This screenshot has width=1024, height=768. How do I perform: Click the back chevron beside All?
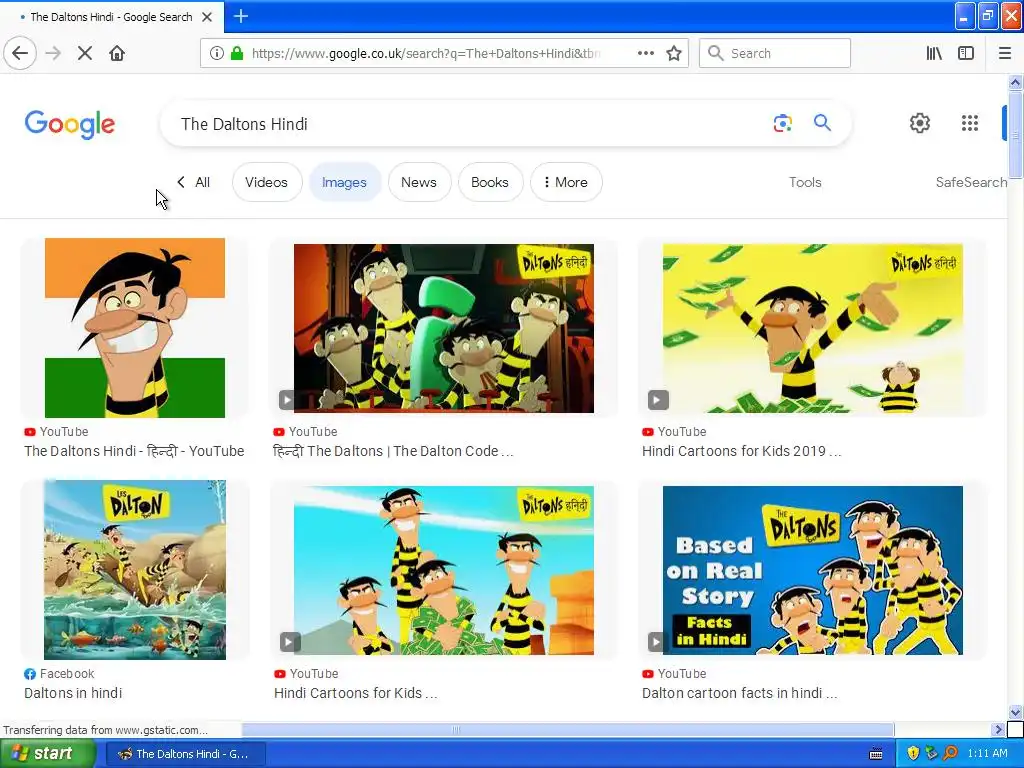tap(181, 182)
